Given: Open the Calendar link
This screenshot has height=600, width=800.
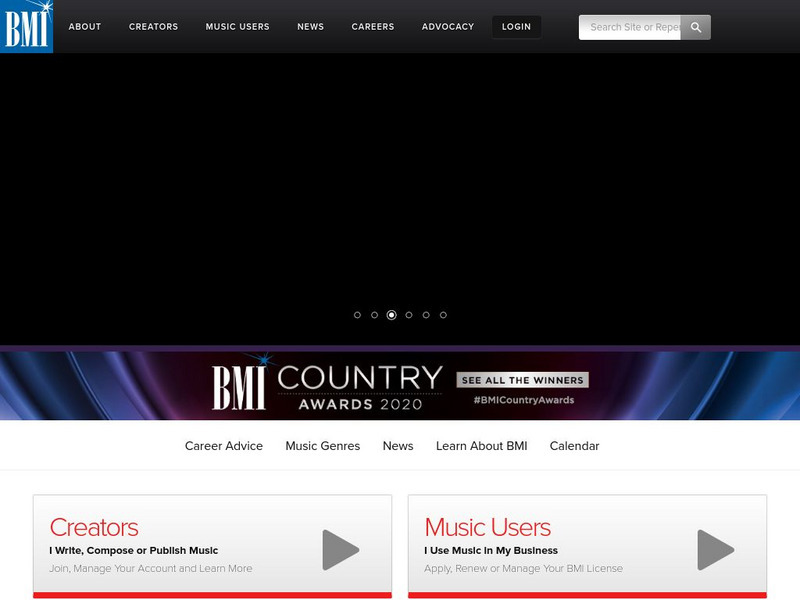Looking at the screenshot, I should 574,446.
